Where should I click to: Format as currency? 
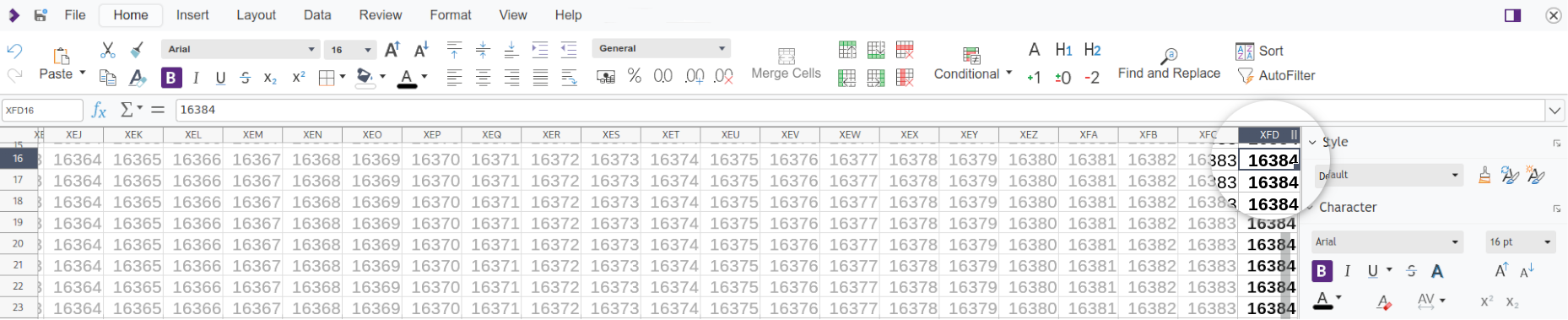606,77
